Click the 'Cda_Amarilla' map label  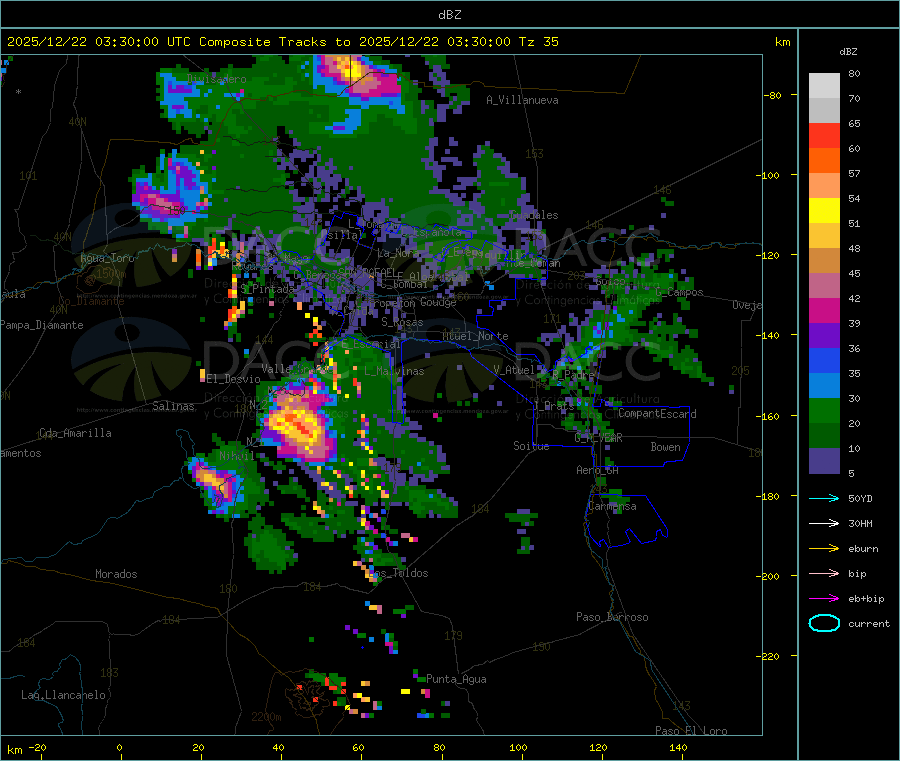pyautogui.click(x=75, y=433)
